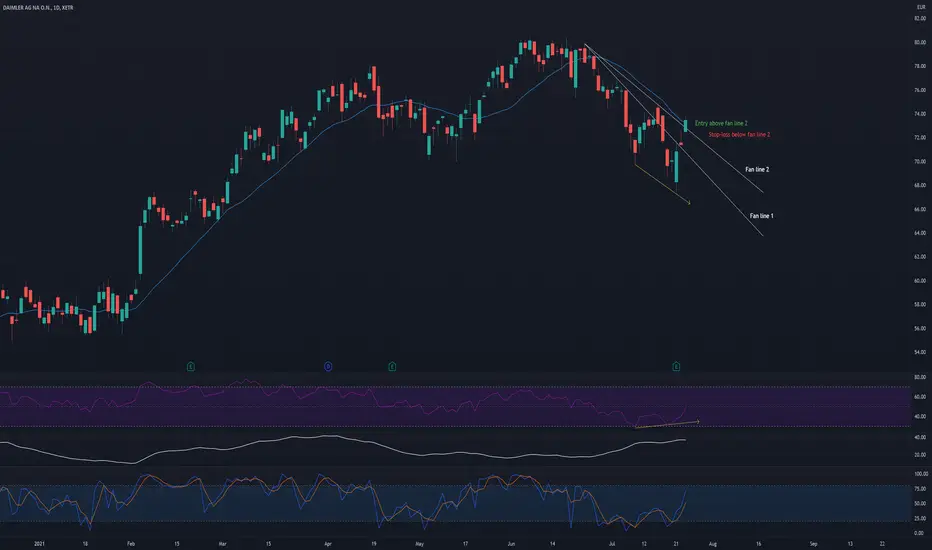Viewport: 932px width, 550px height.
Task: Click the 74.00 price axis label
Action: click(x=920, y=114)
